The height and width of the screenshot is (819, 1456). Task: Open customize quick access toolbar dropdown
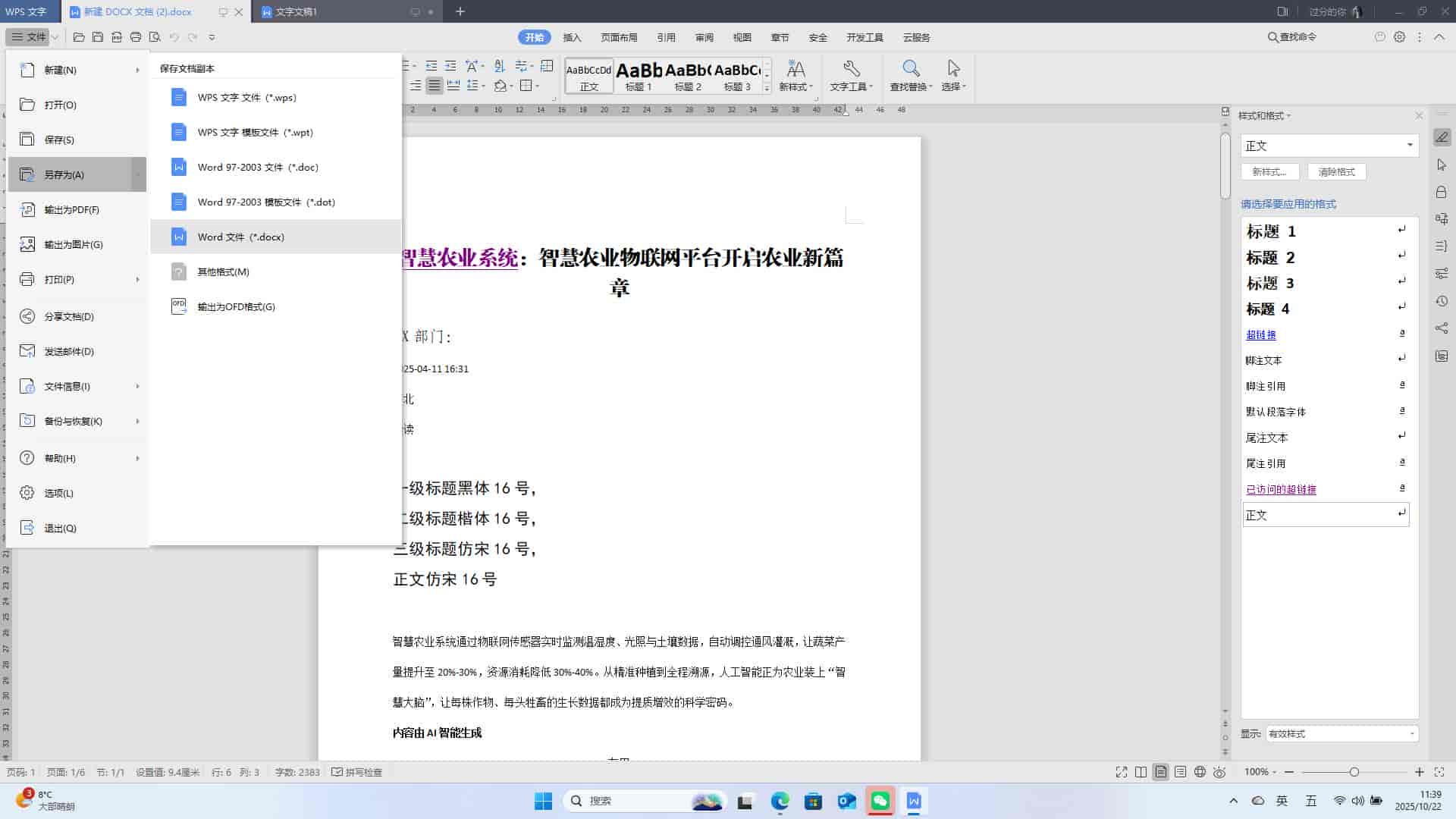(212, 36)
